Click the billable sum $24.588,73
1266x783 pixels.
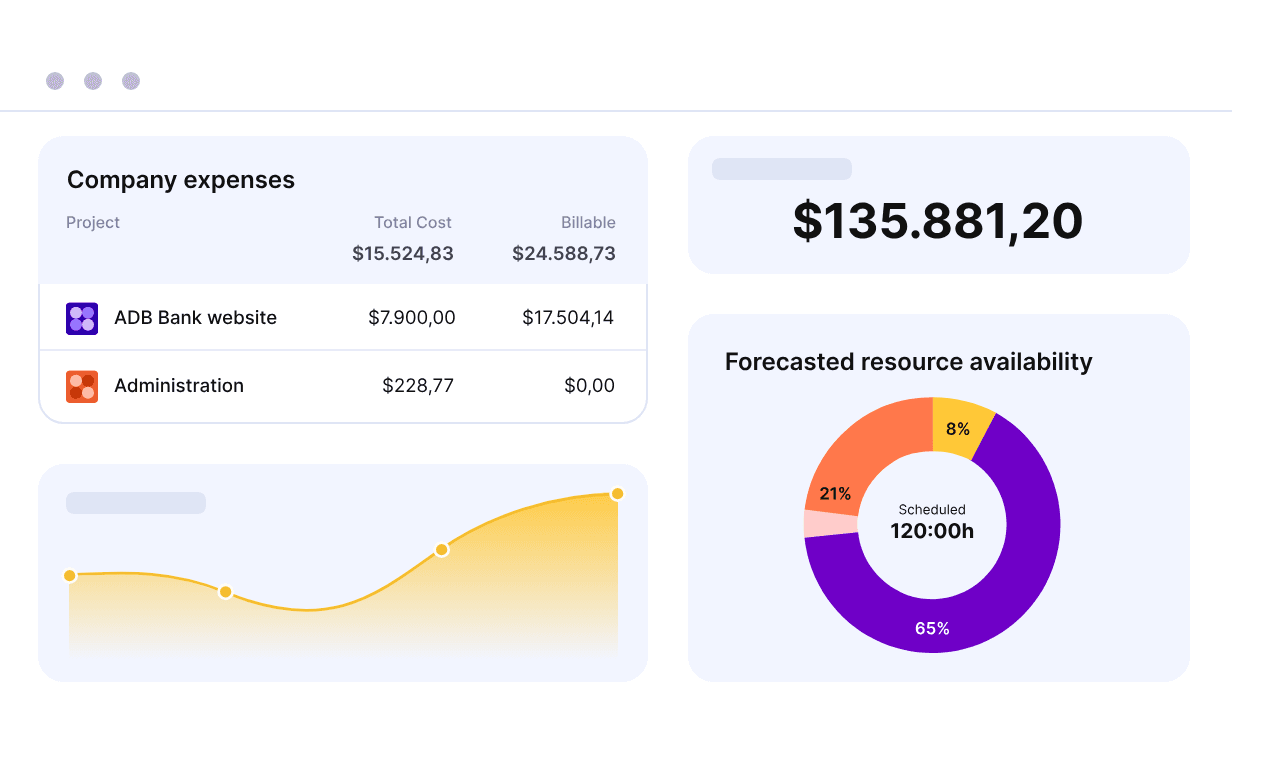pos(564,254)
